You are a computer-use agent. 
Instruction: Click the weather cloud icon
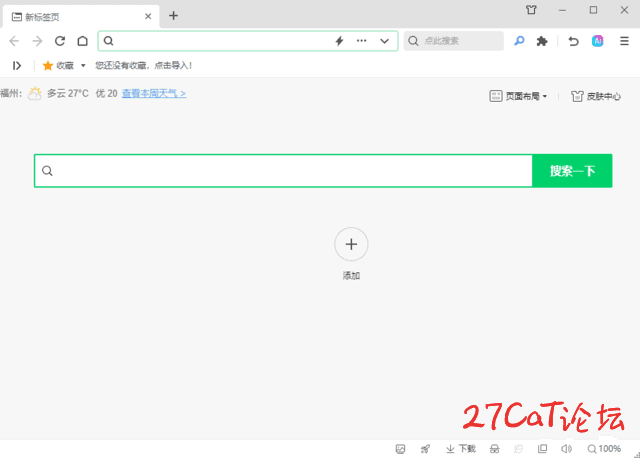tap(35, 93)
